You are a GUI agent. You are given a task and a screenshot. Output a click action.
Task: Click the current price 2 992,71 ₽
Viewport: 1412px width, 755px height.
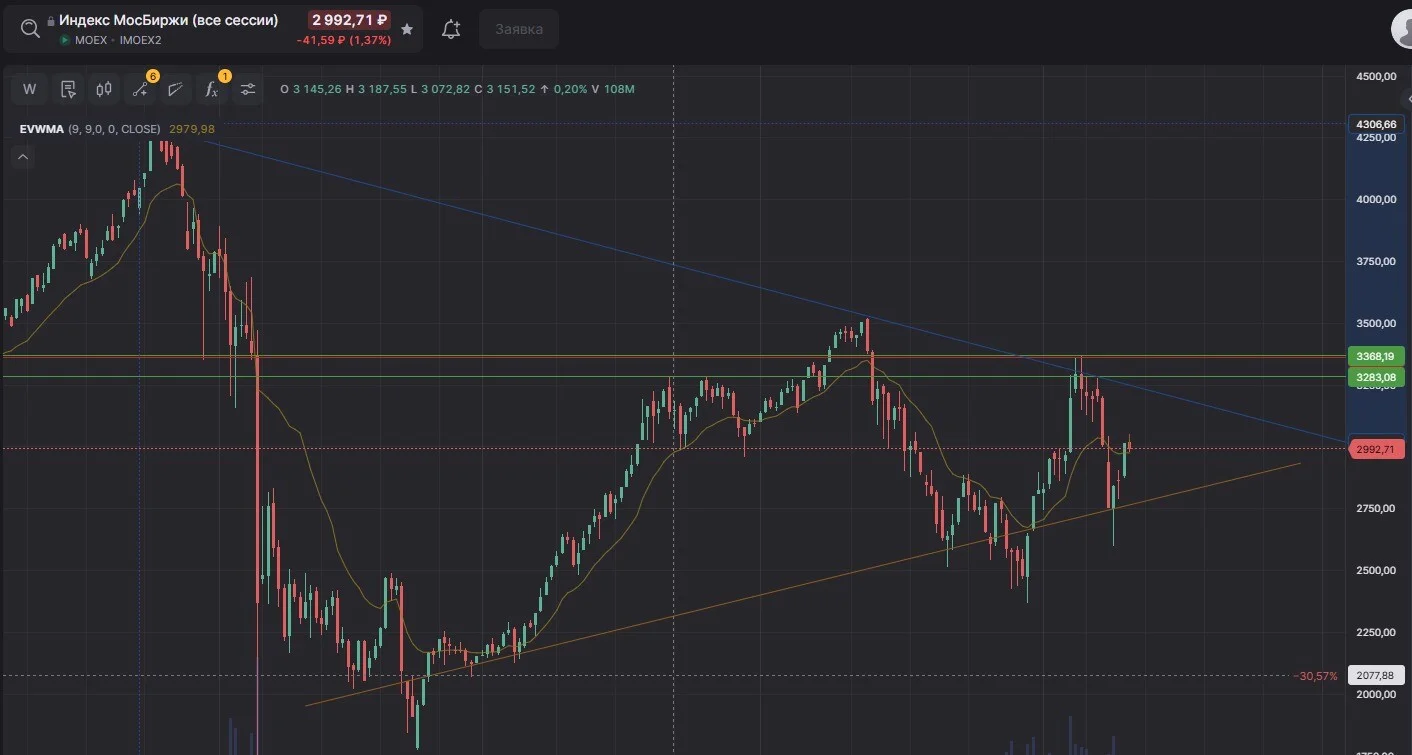click(349, 20)
